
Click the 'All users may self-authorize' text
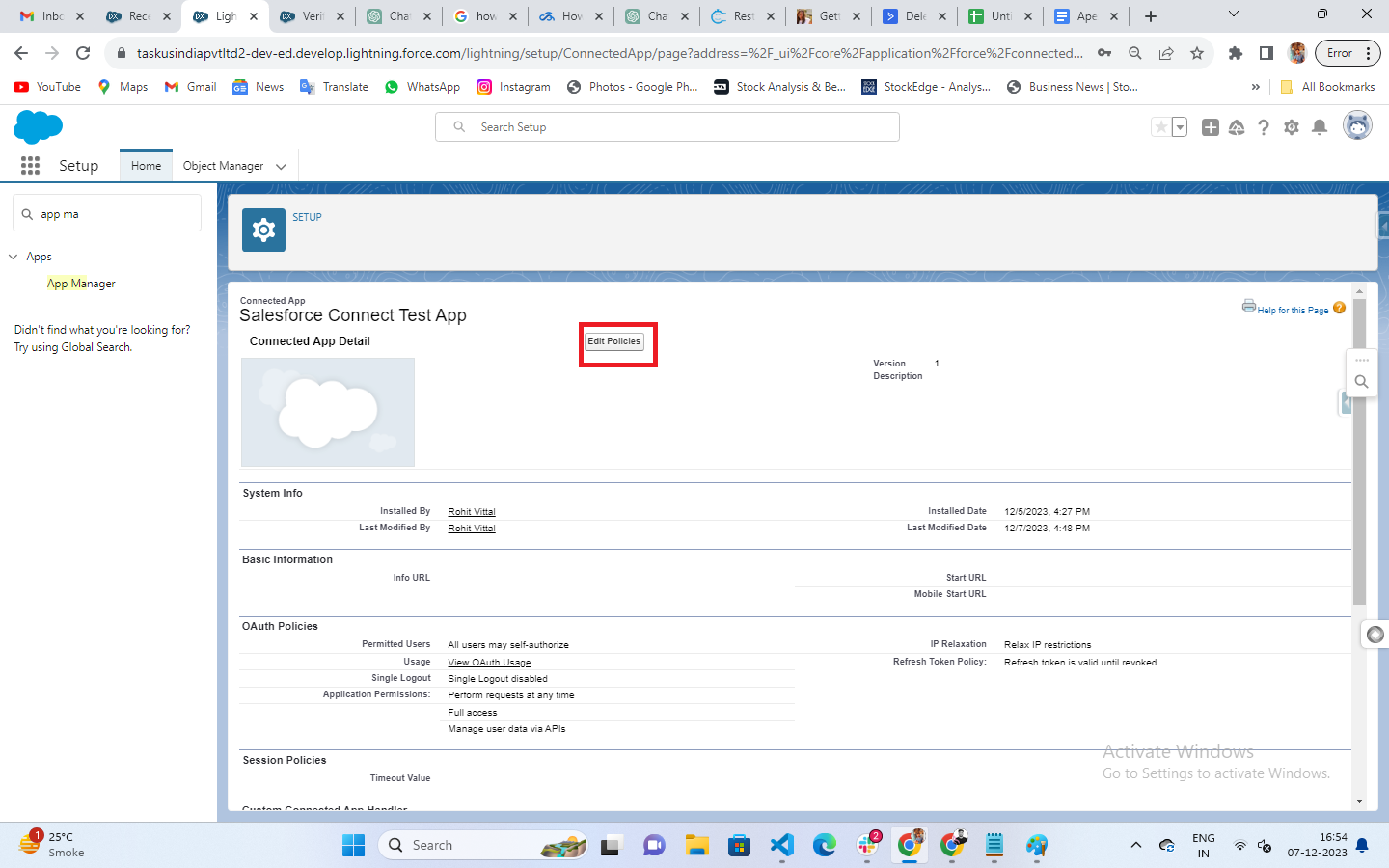(508, 645)
